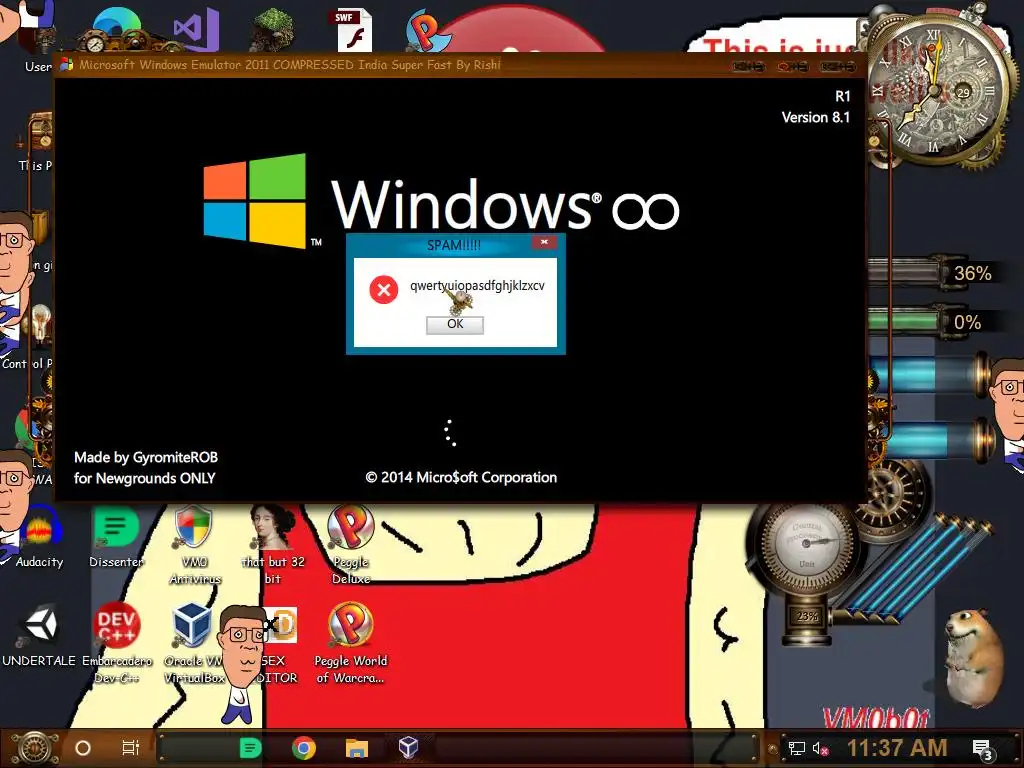Close the SPAM!!!!! error dialog
Viewport: 1024px width, 768px height.
(544, 242)
